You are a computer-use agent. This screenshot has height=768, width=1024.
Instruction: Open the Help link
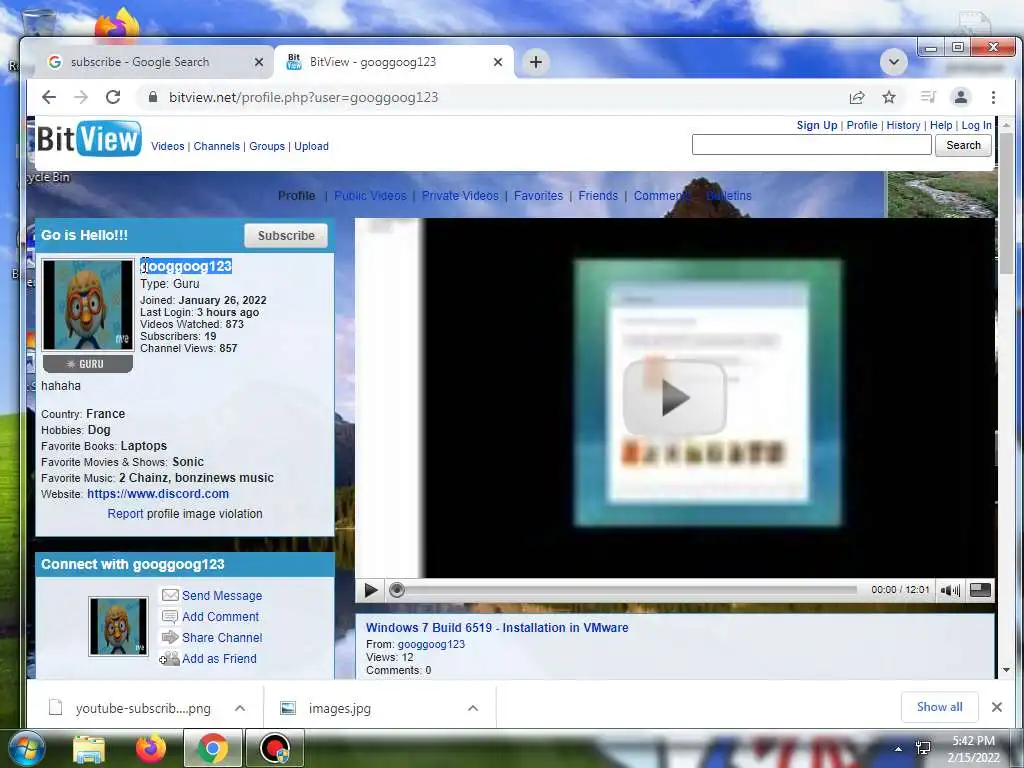click(x=941, y=125)
